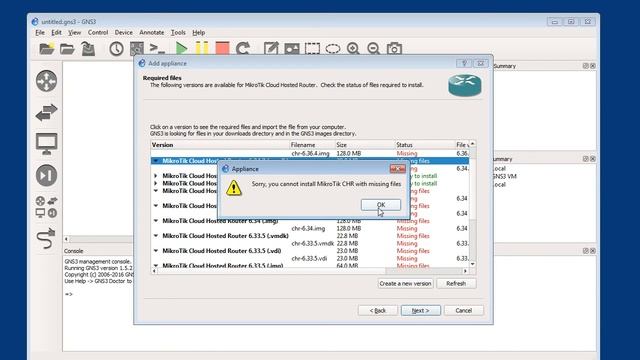The height and width of the screenshot is (360, 640).
Task: Collapse MikroTik Cloud Hosted Router 6.34 (.img)
Action: click(156, 221)
